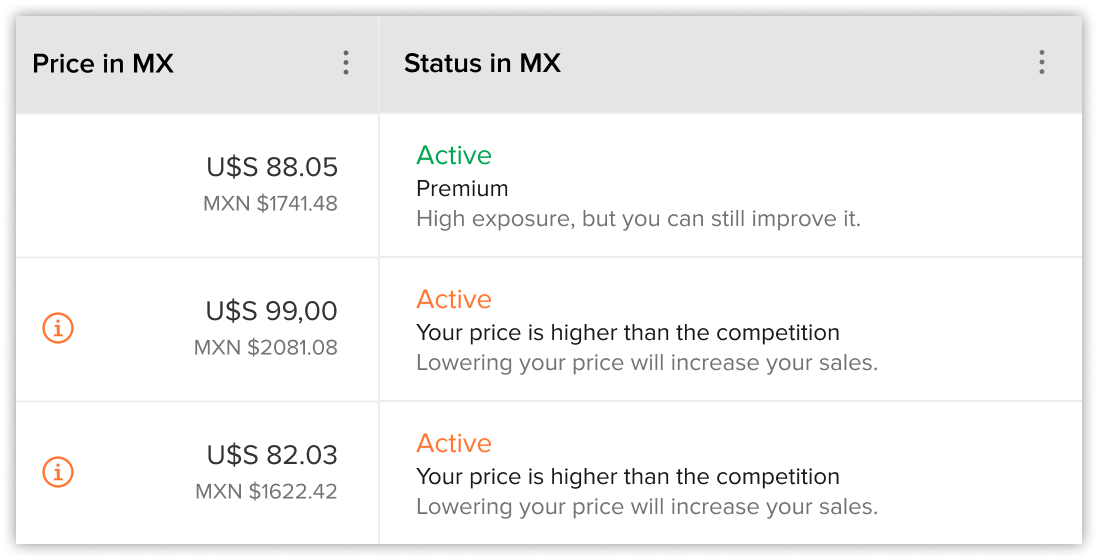This screenshot has width=1098, height=560.
Task: Click the Premium listing type label
Action: tap(462, 188)
